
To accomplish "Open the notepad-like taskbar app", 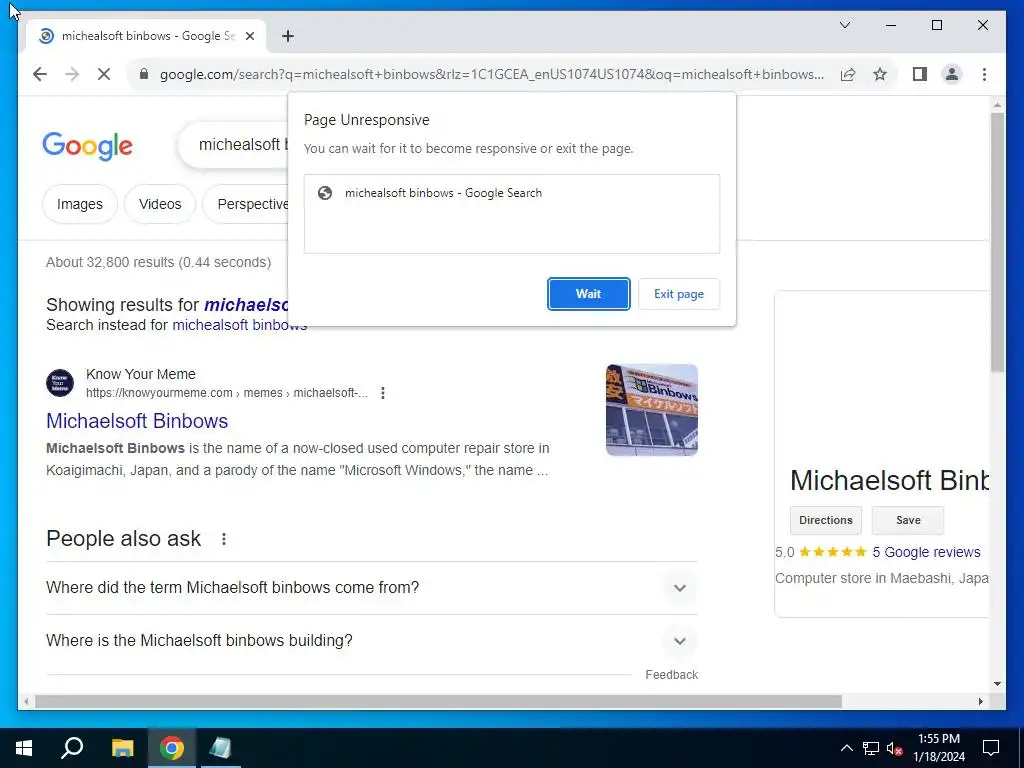I will pos(221,748).
